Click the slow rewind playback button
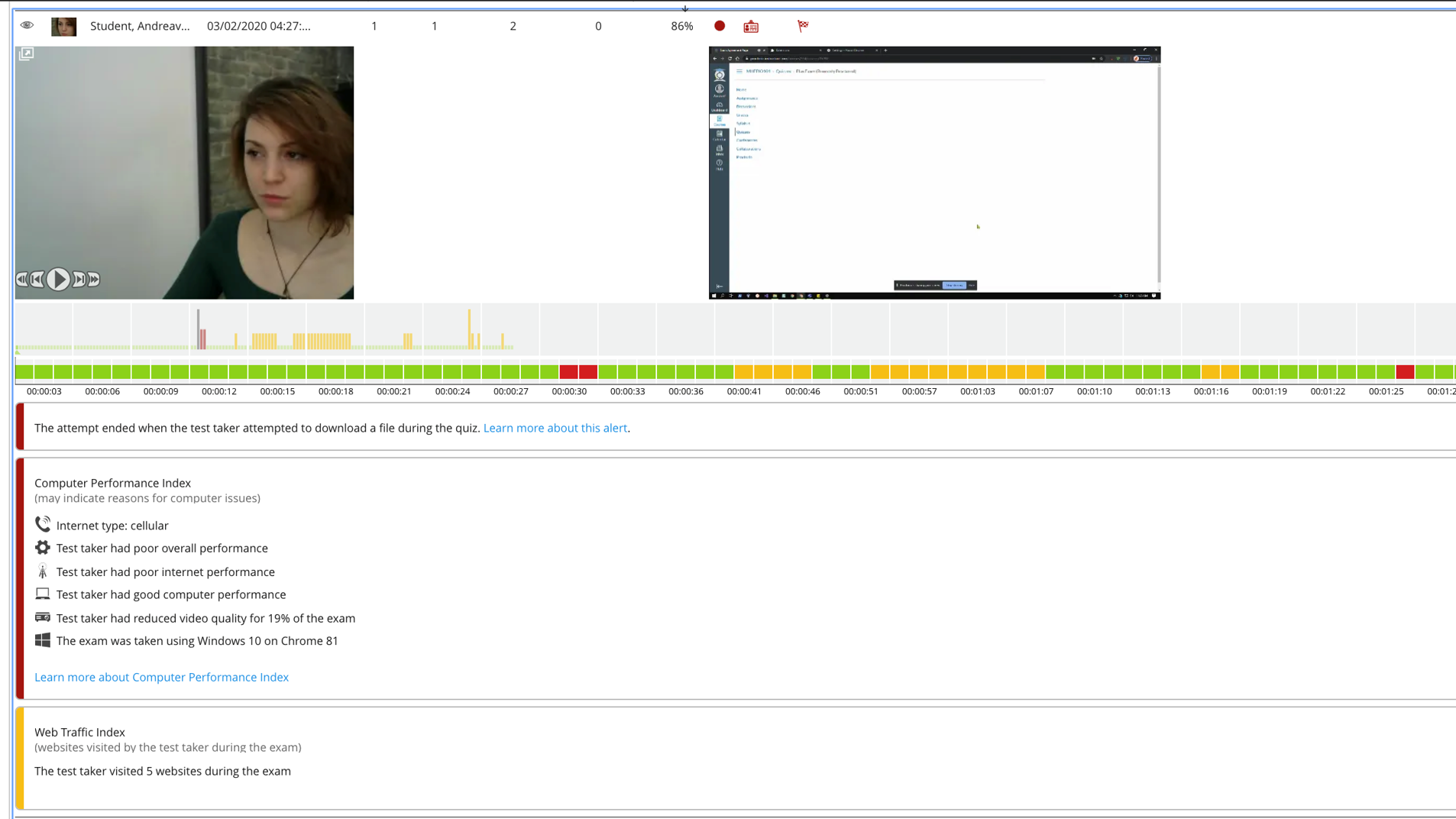This screenshot has width=1456, height=819. pyautogui.click(x=21, y=280)
